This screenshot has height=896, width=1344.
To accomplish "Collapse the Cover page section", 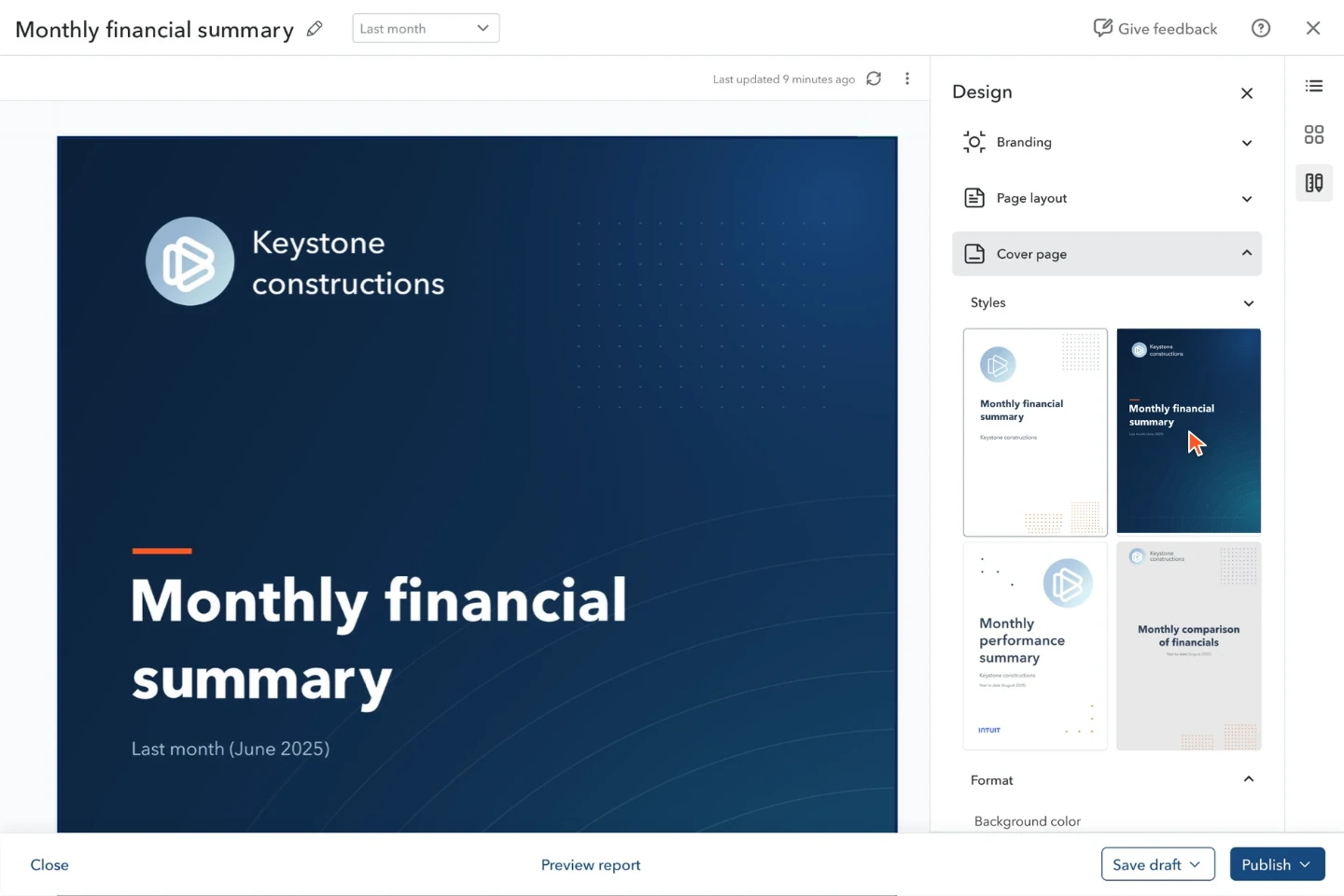I will coord(1107,254).
